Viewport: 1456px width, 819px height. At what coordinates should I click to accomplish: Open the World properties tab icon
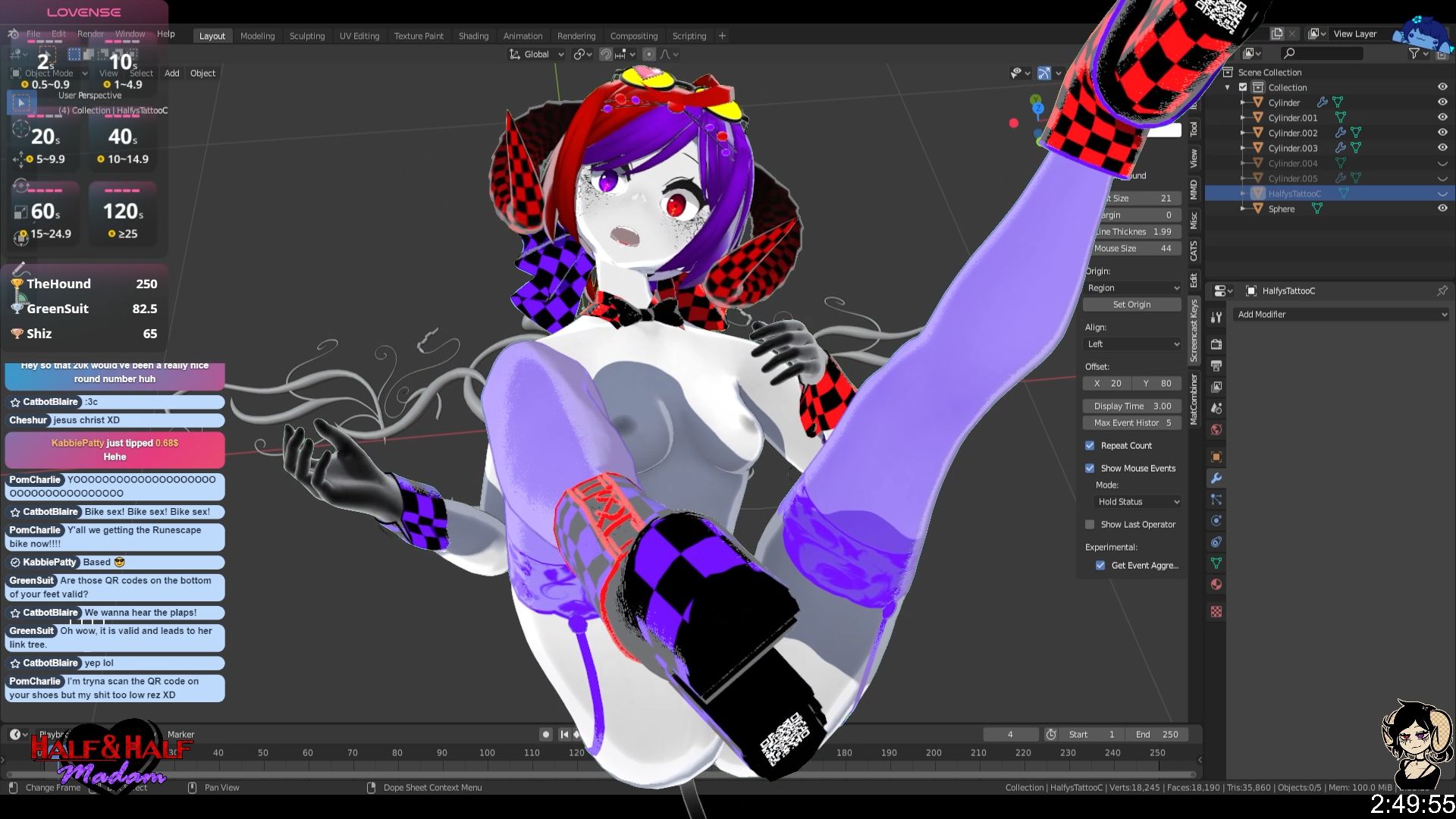click(x=1216, y=429)
